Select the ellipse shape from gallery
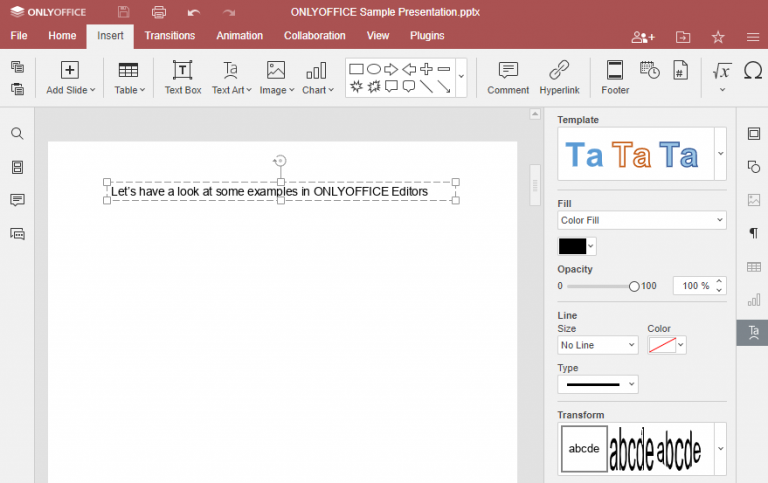 374,69
